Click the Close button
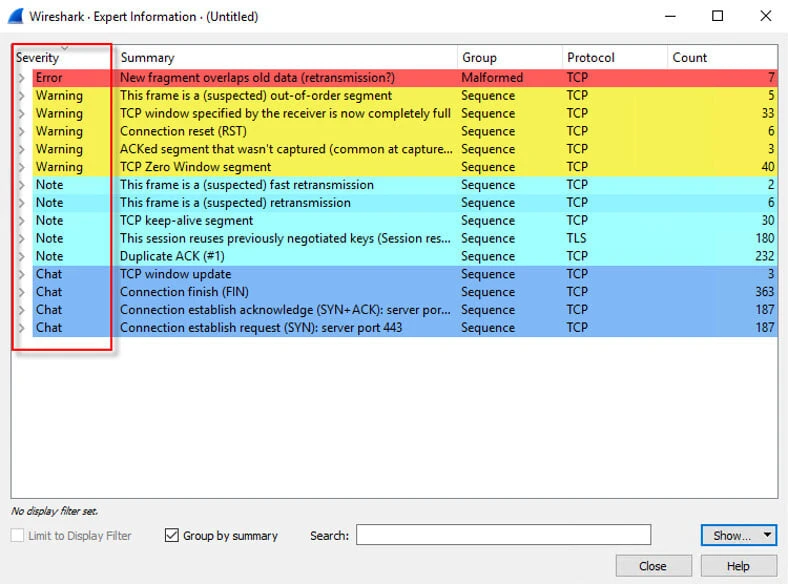 coord(652,566)
